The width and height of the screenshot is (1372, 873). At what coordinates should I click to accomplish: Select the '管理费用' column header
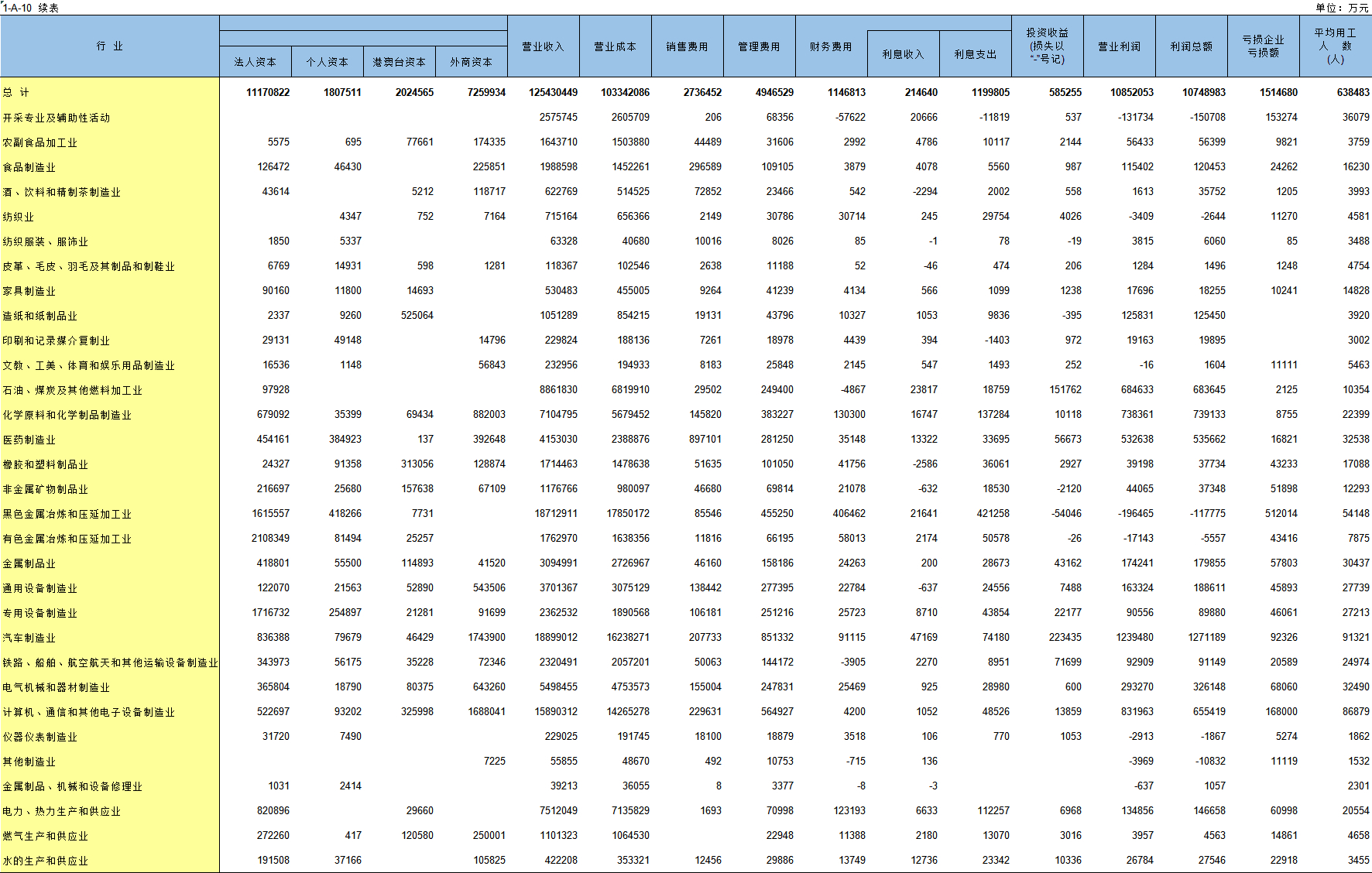pyautogui.click(x=760, y=46)
